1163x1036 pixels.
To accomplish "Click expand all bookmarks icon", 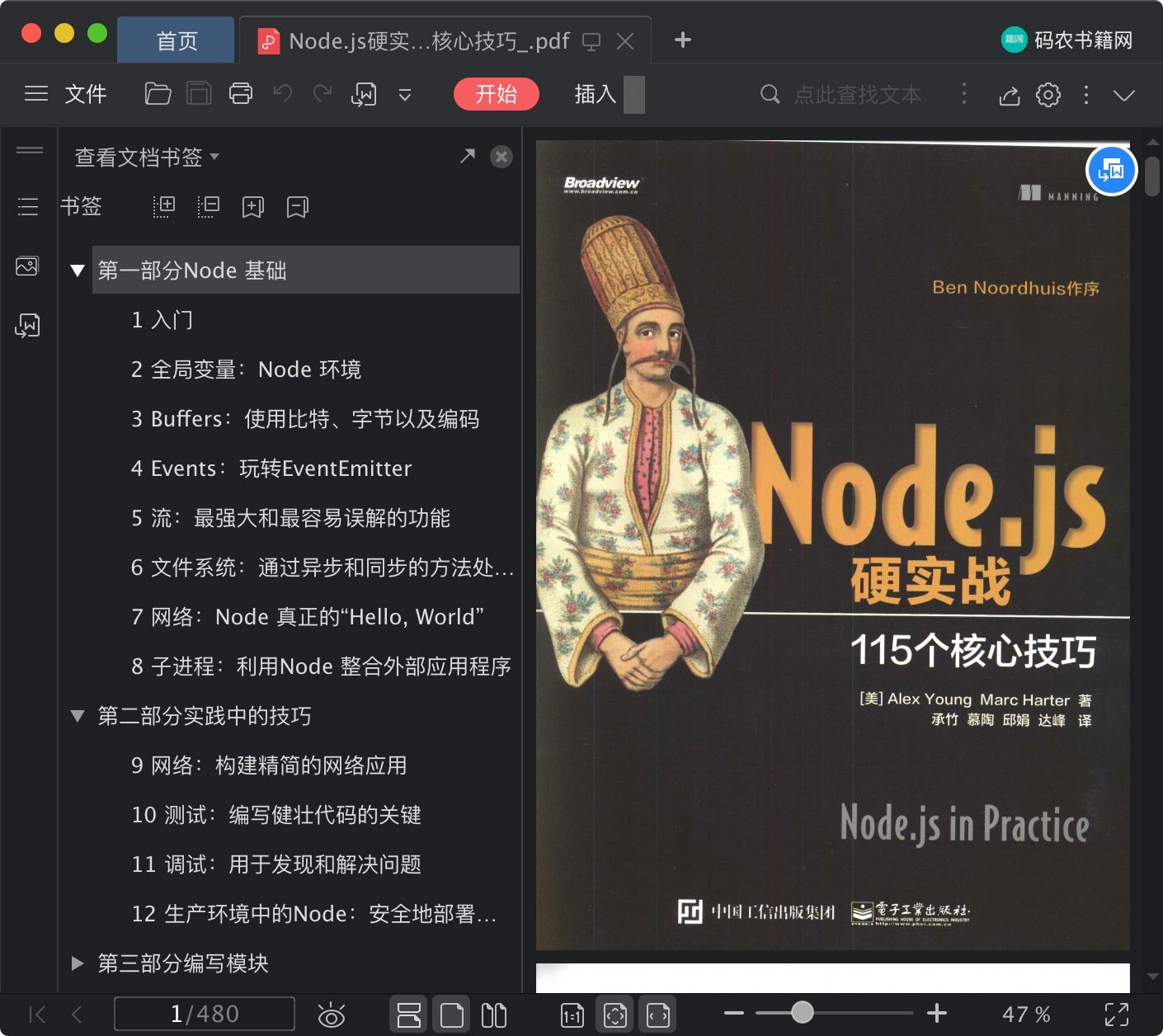I will (164, 206).
